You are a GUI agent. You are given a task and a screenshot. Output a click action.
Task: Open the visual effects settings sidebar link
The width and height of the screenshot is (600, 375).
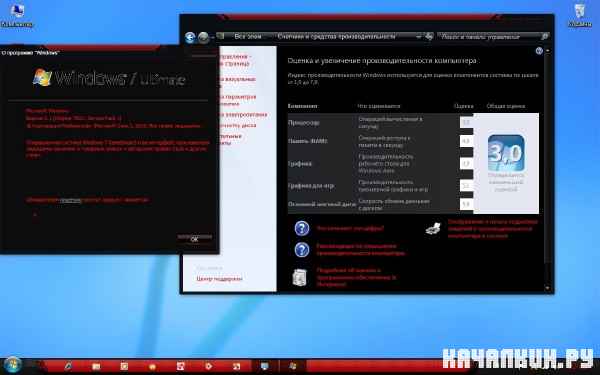237,82
